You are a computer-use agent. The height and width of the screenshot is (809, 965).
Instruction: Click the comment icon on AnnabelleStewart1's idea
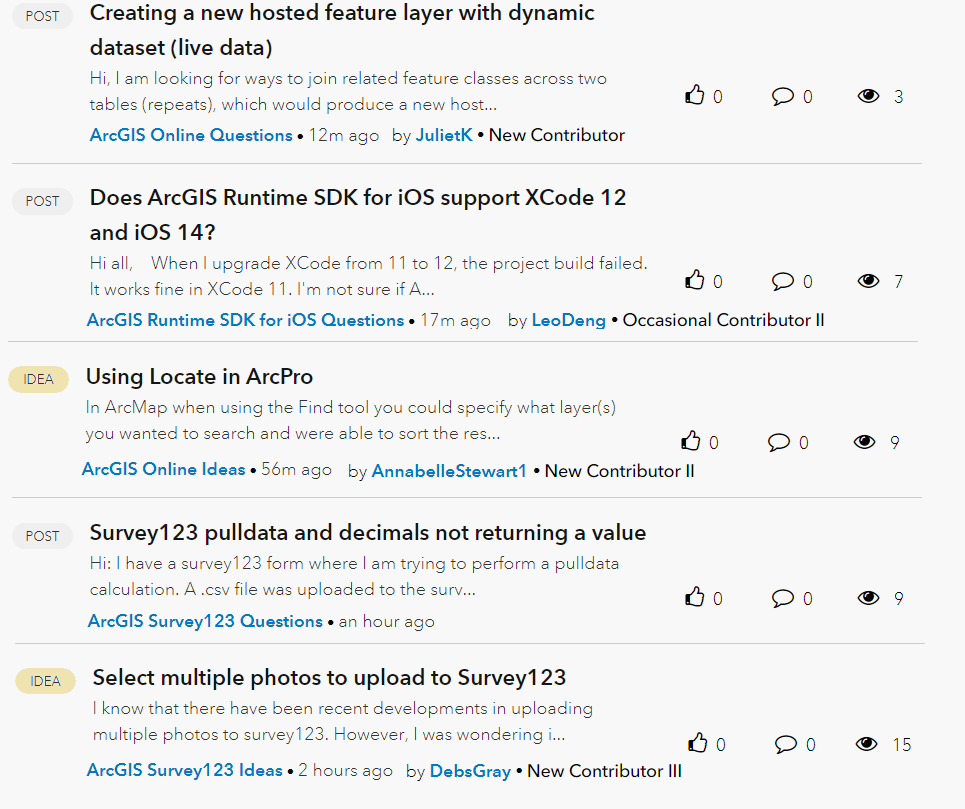[779, 441]
